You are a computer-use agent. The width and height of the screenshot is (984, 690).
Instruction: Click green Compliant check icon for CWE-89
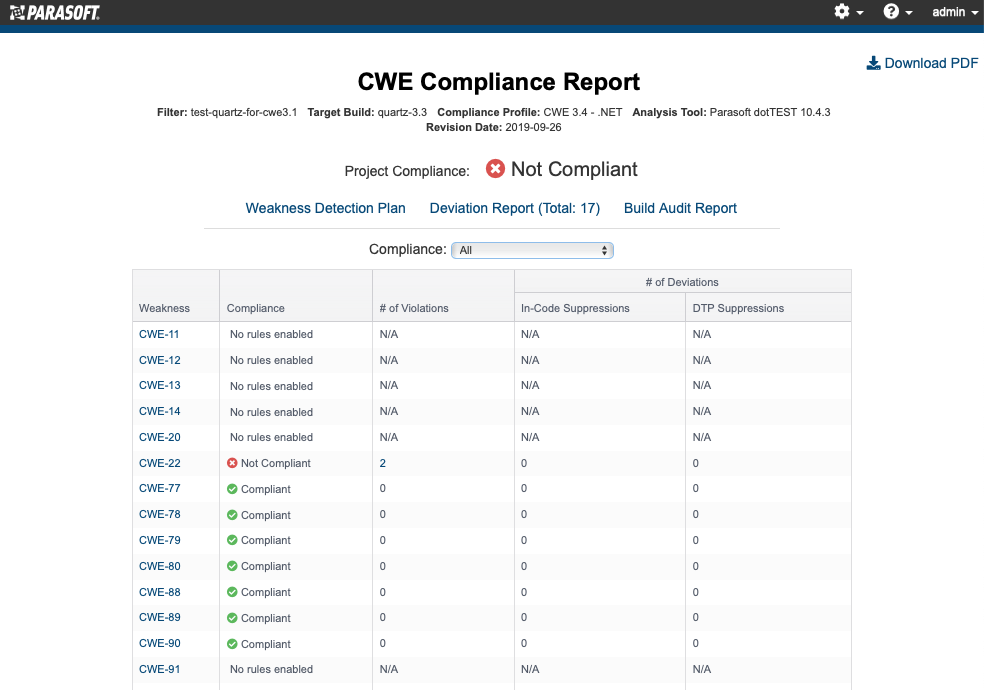click(x=232, y=618)
